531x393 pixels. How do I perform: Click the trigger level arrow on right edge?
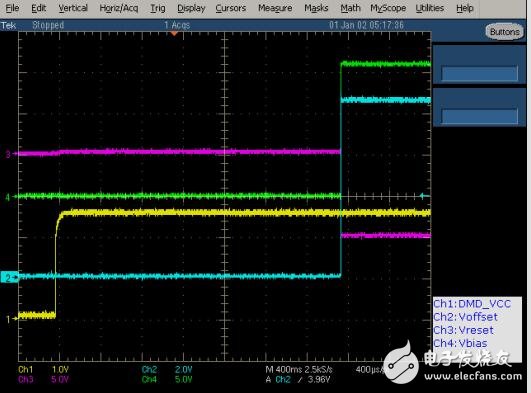pos(424,195)
